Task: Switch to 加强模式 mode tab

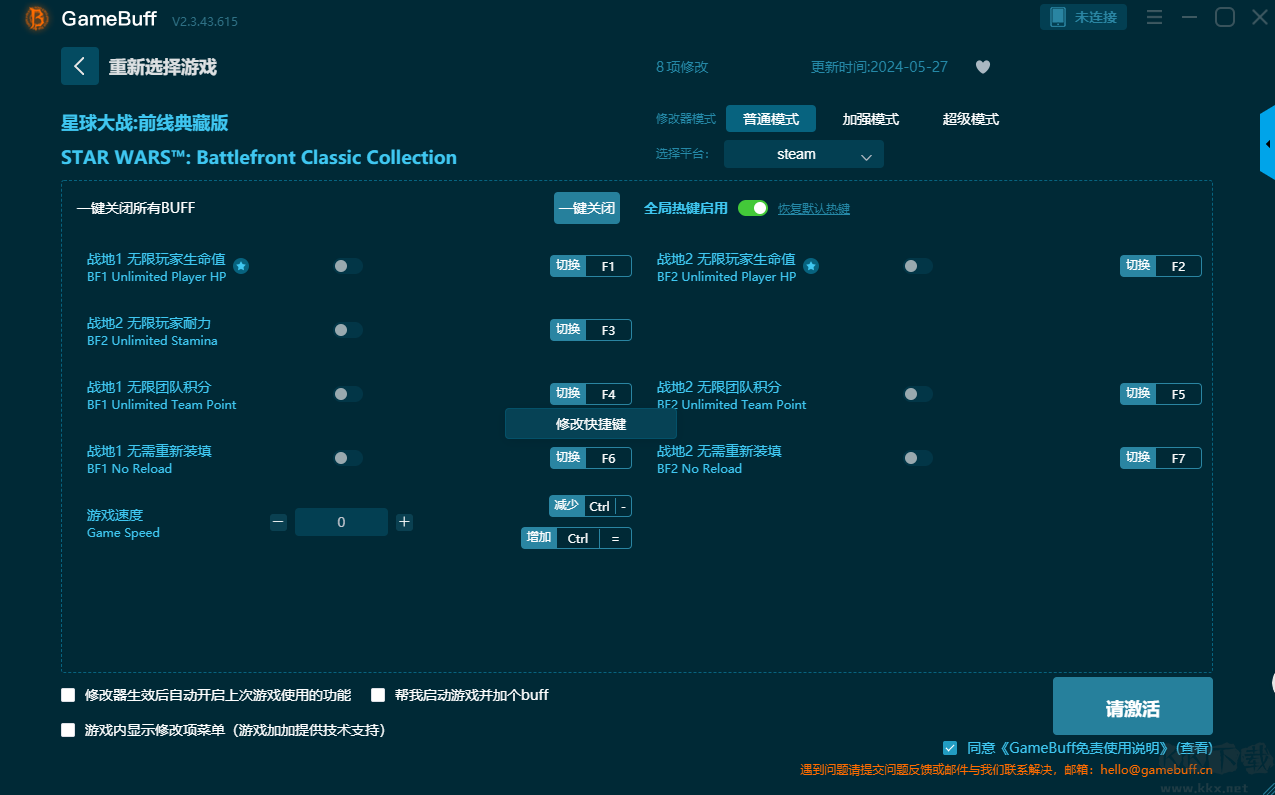Action: (x=871, y=119)
